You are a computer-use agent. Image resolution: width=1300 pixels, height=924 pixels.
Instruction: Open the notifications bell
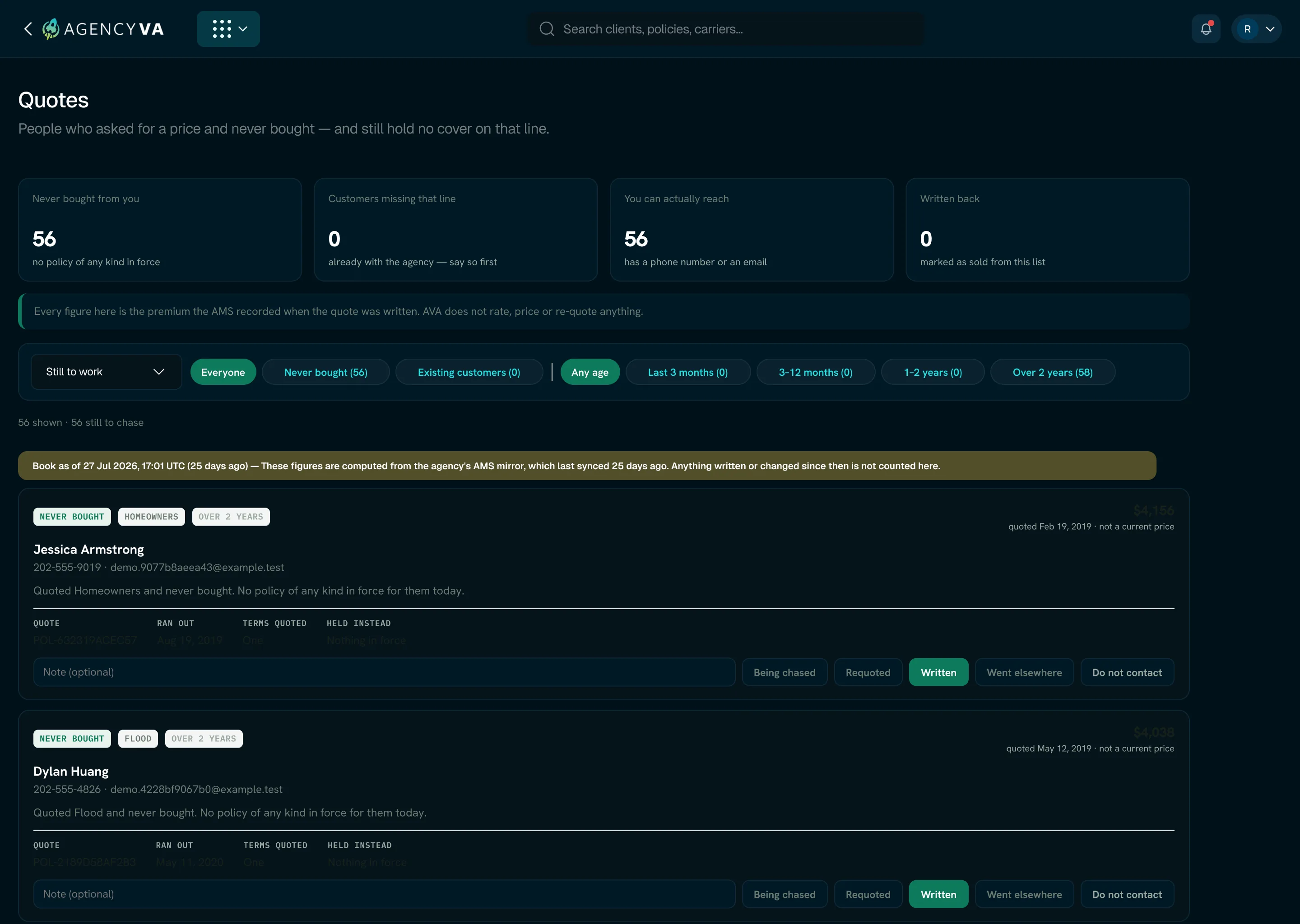click(1206, 29)
